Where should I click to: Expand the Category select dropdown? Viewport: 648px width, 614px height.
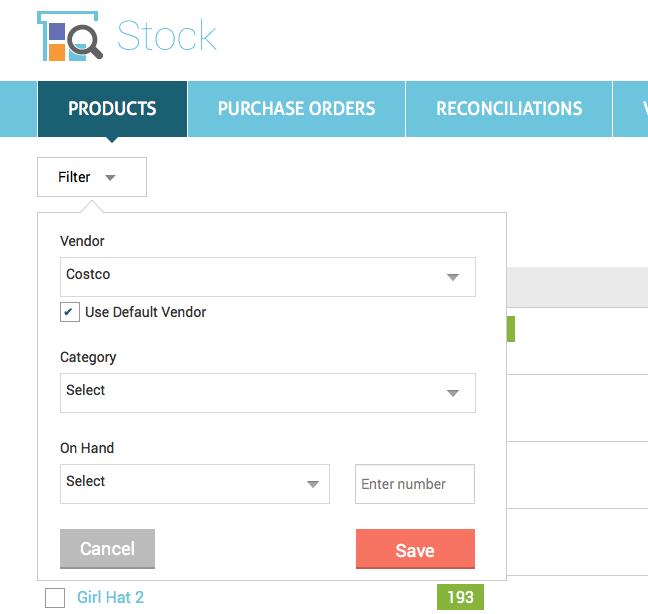268,393
